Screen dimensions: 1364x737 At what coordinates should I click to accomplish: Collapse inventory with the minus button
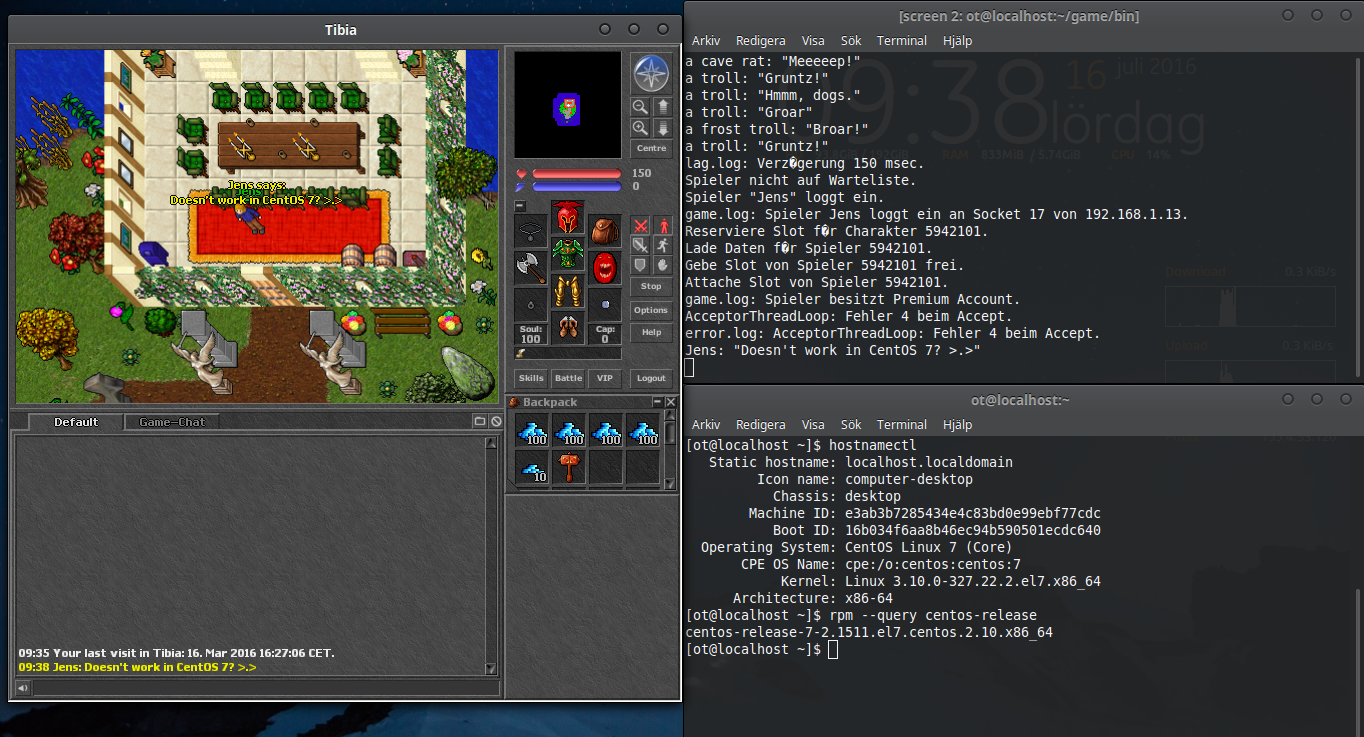(520, 206)
